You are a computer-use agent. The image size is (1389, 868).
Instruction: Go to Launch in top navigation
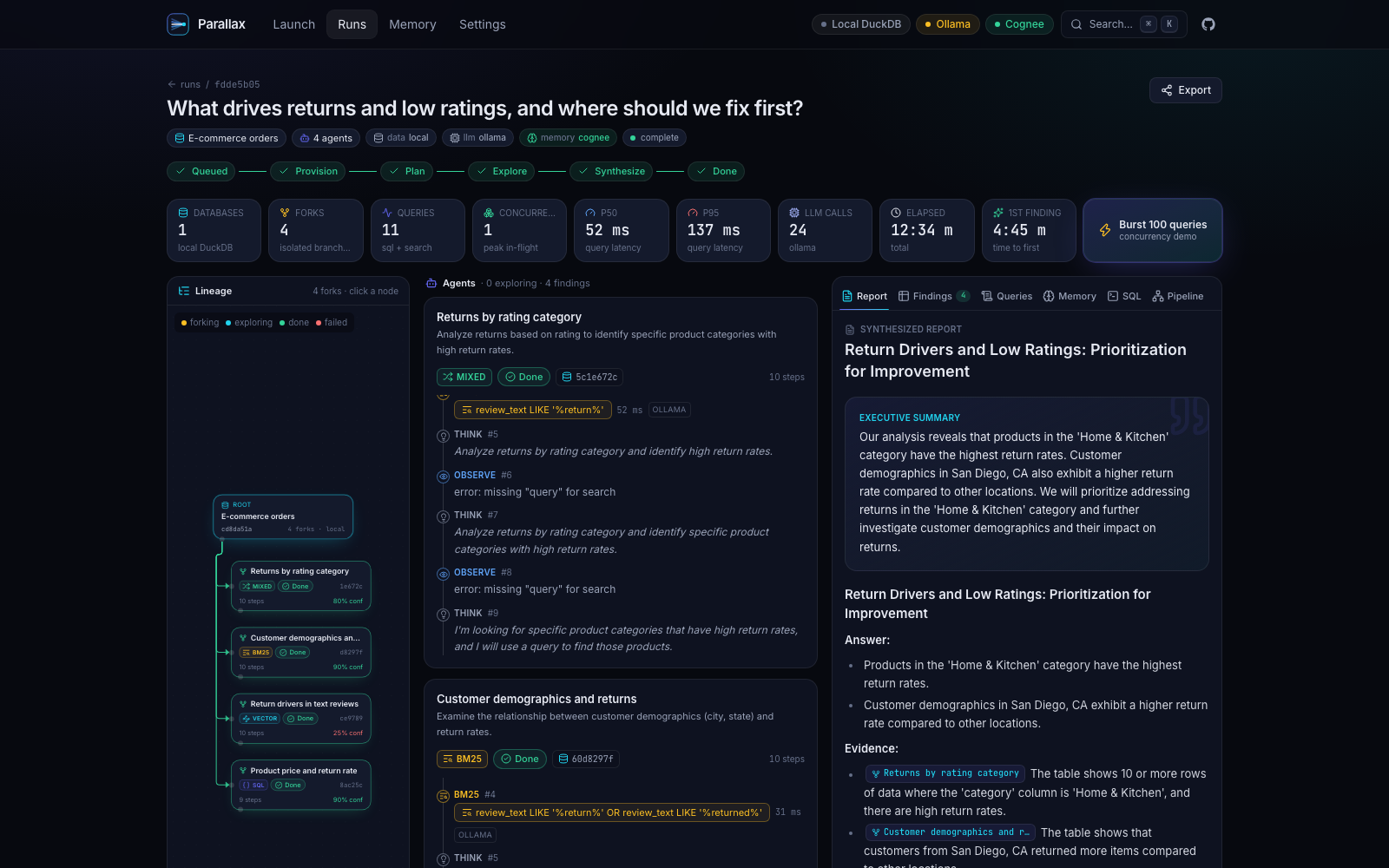coord(294,24)
